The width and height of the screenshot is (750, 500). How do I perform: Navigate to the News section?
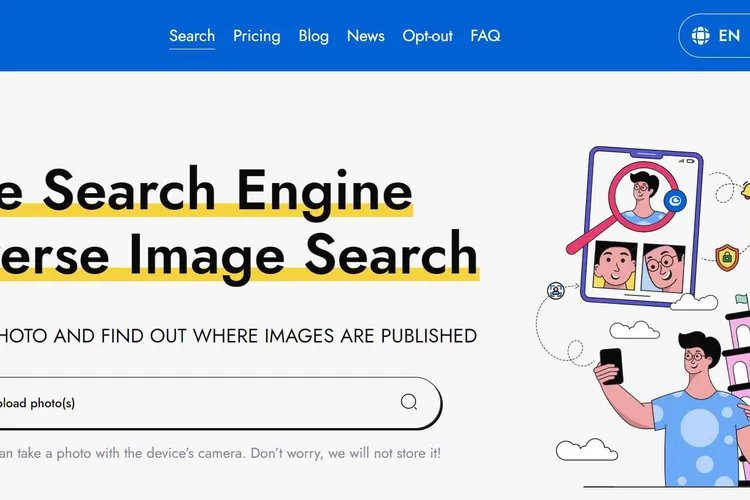(365, 36)
